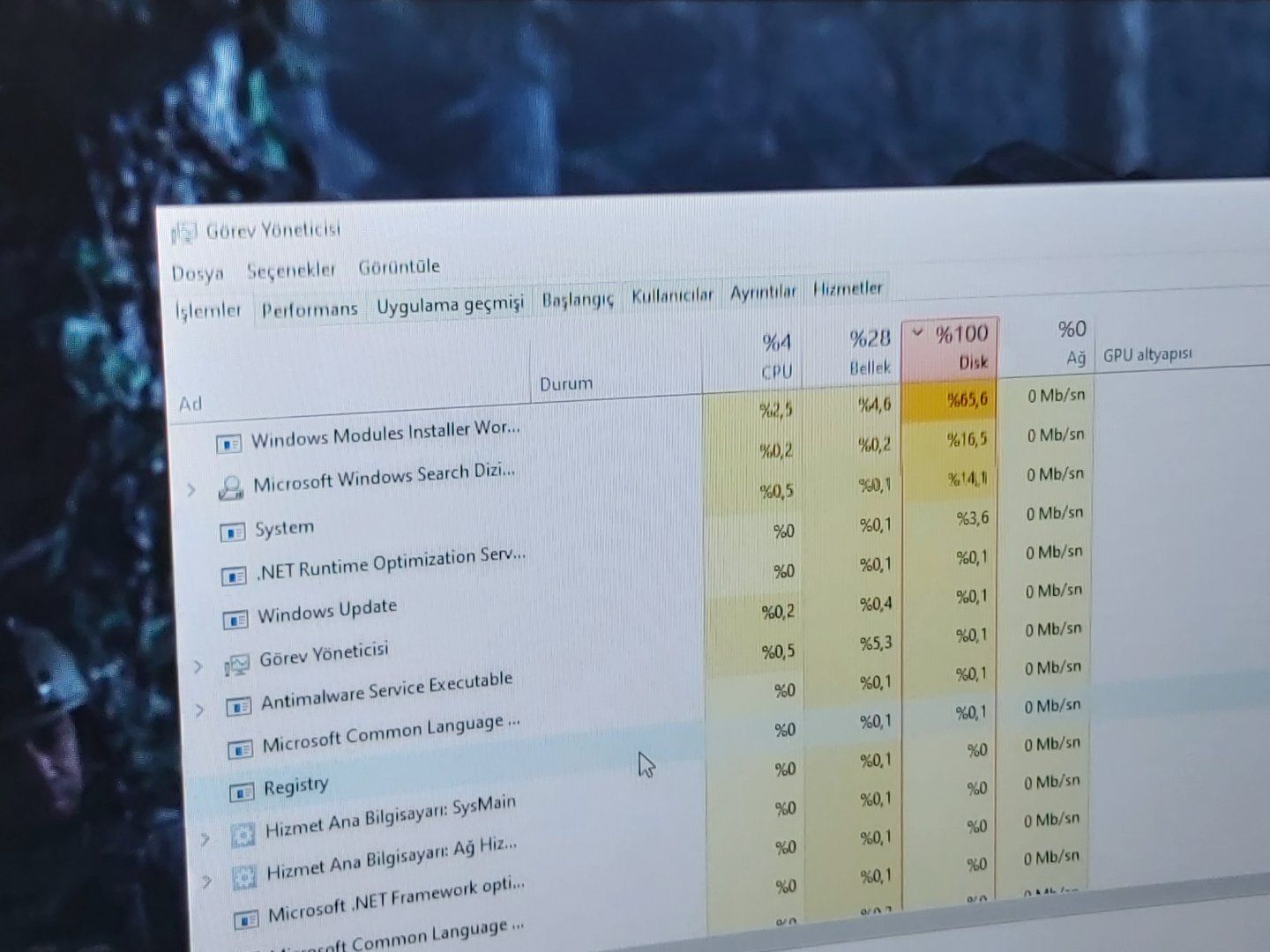Open the Seçenekler menu

[291, 270]
